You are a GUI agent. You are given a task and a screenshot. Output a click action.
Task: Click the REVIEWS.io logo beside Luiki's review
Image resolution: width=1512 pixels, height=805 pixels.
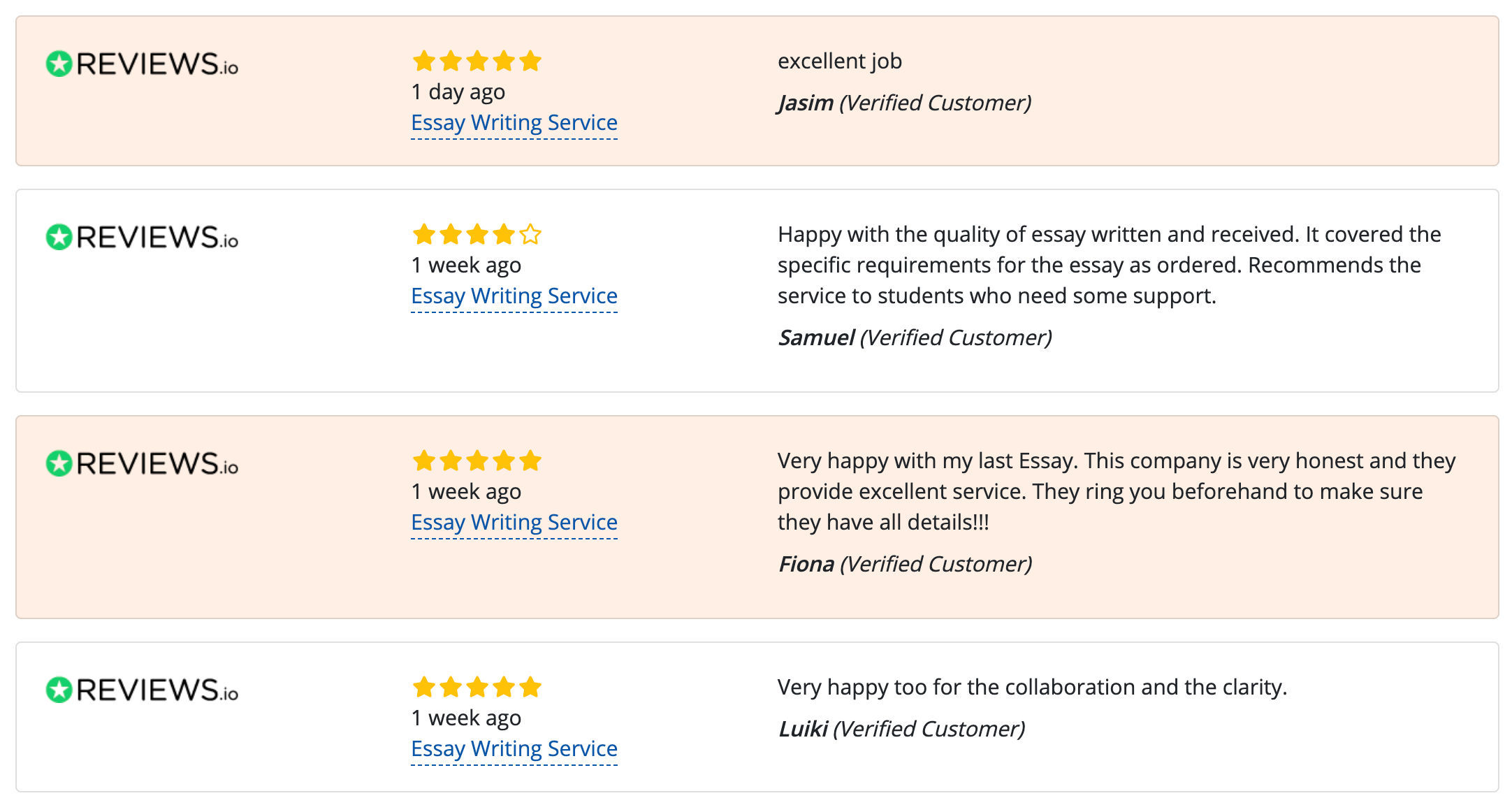(x=142, y=690)
